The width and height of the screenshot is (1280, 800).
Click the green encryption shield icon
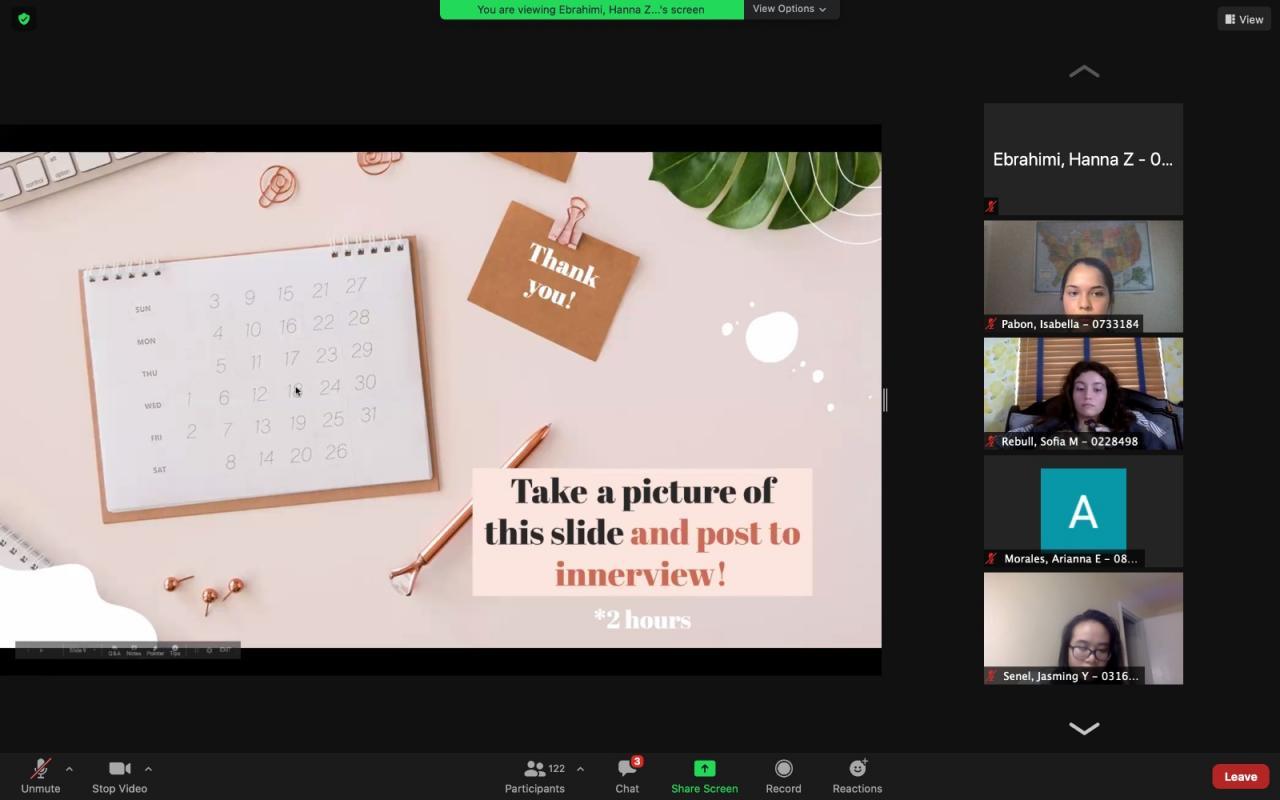[x=24, y=18]
